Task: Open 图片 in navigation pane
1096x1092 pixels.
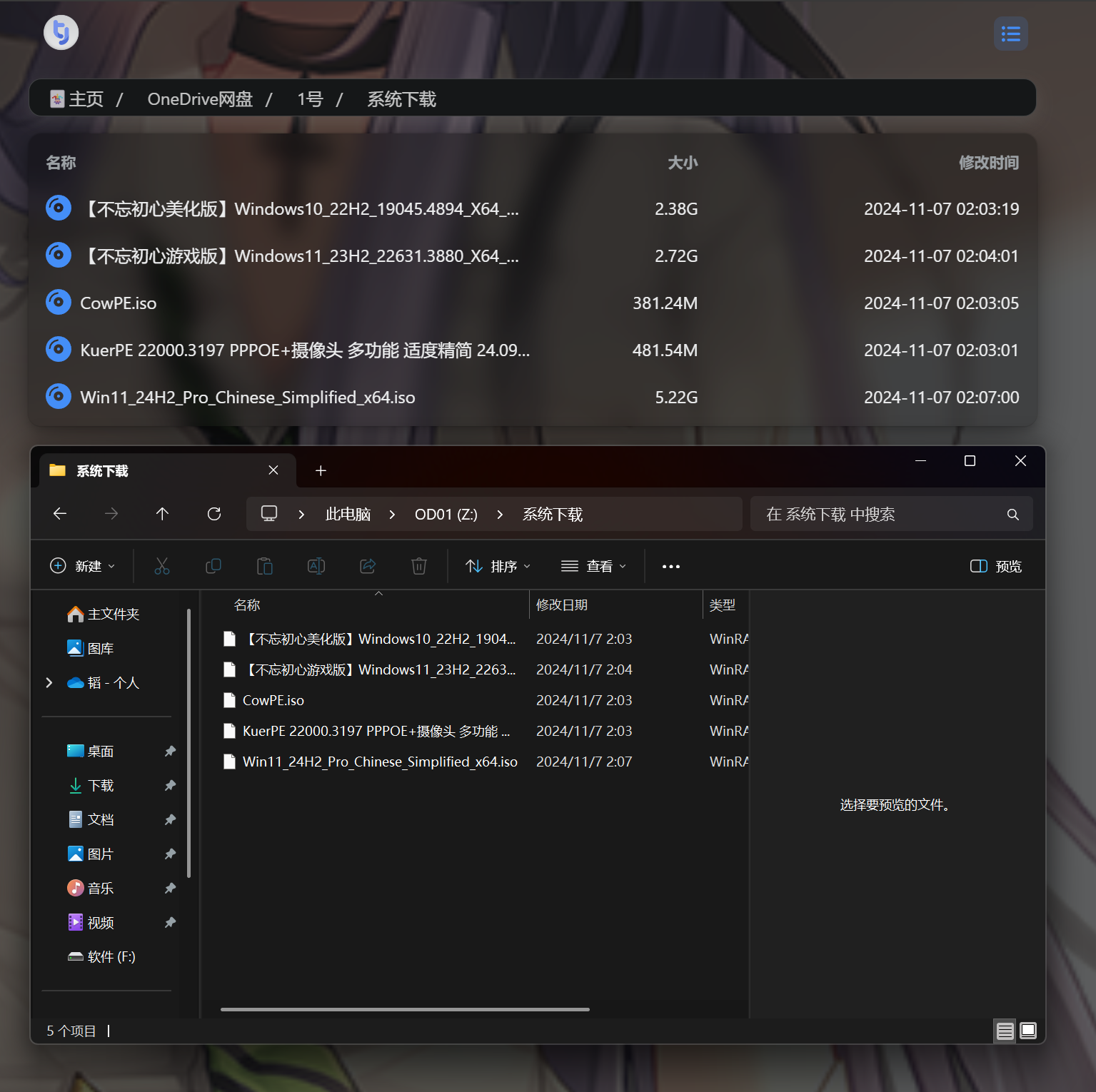Action: [91, 854]
